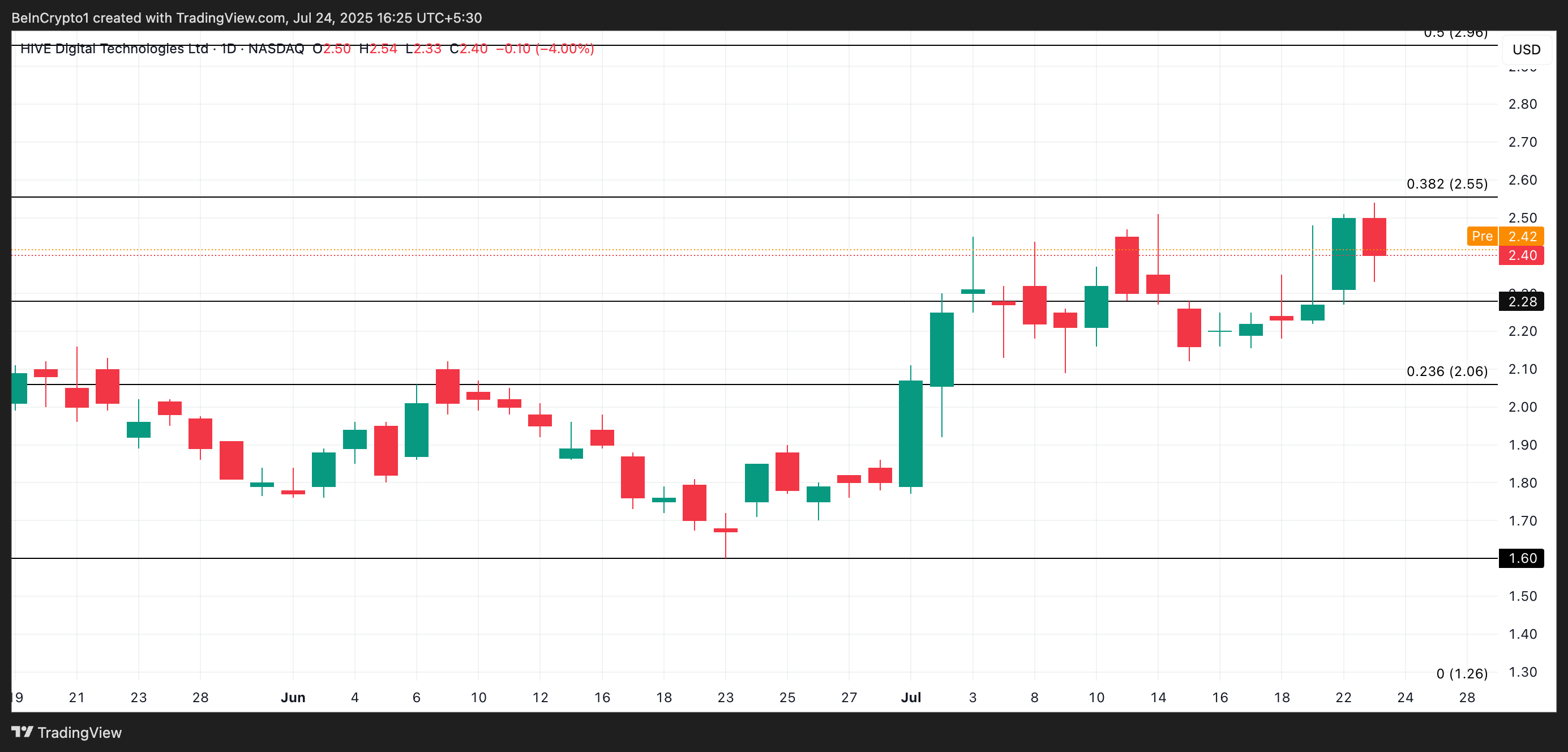This screenshot has height=752, width=1568.
Task: Click the HIVE Digital Technologies Ltd symbol title
Action: coord(114,49)
